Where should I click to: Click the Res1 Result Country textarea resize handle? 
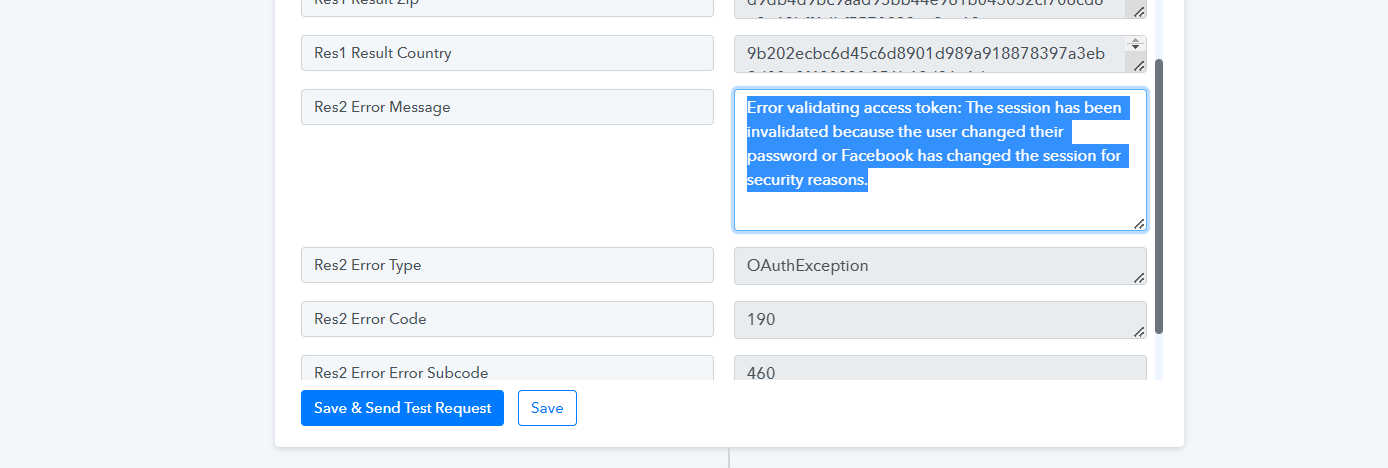[1139, 65]
